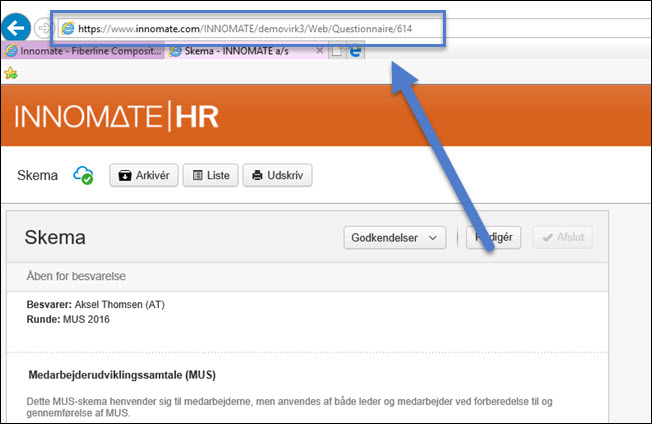Click the Medarbejderudviklingssamtale (MUS) section title
Viewport: 652px width, 424px height.
123,376
